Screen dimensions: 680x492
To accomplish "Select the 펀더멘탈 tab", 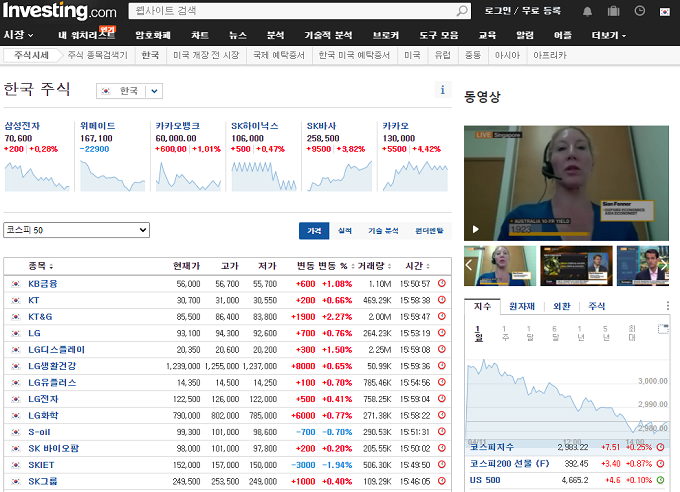I will (429, 231).
